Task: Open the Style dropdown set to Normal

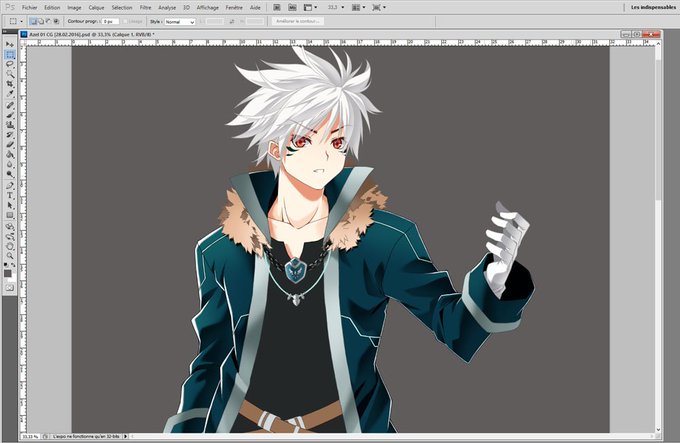Action: [x=180, y=22]
